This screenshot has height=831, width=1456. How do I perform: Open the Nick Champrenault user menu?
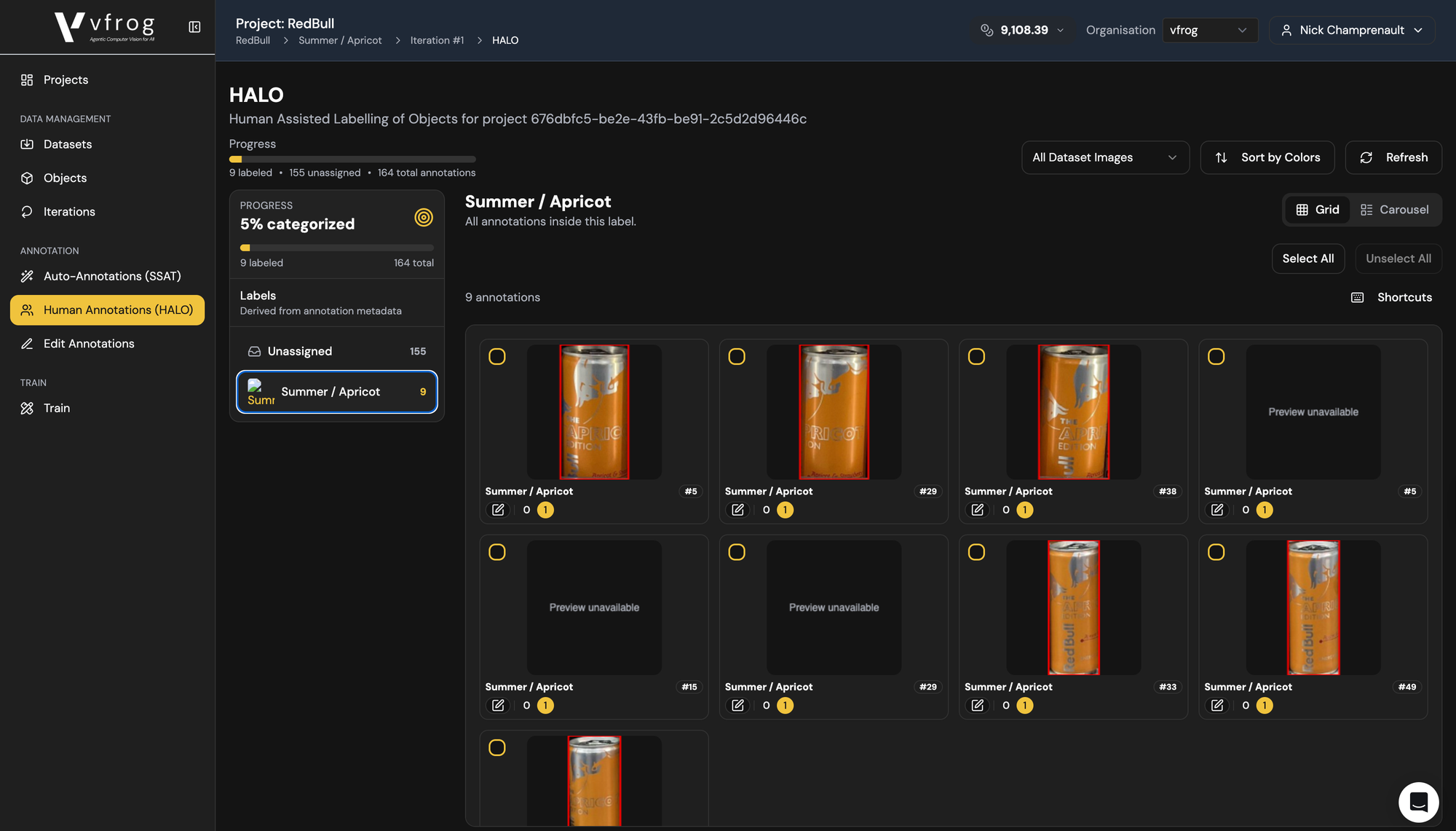1351,30
